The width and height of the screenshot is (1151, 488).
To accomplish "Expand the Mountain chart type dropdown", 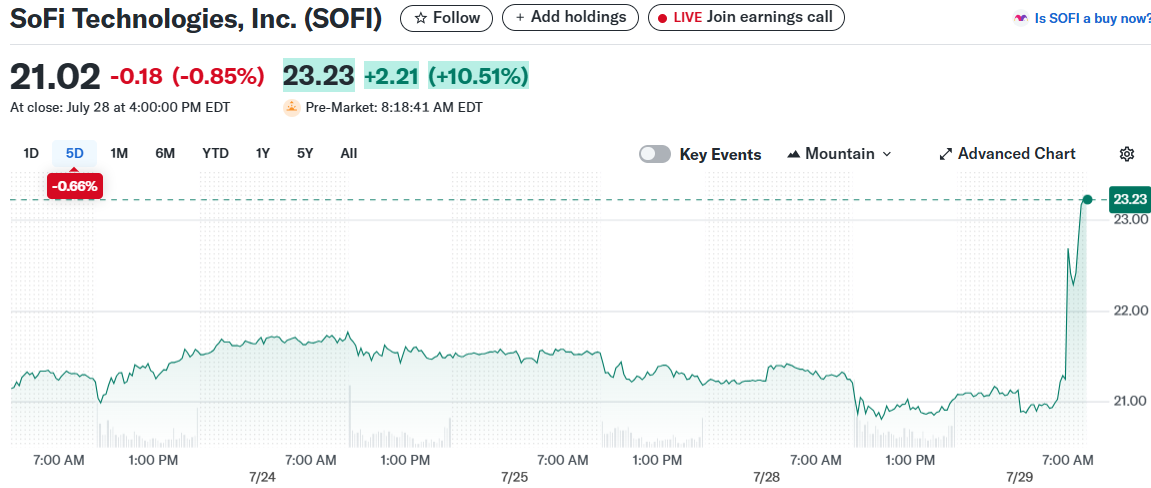I will click(887, 154).
